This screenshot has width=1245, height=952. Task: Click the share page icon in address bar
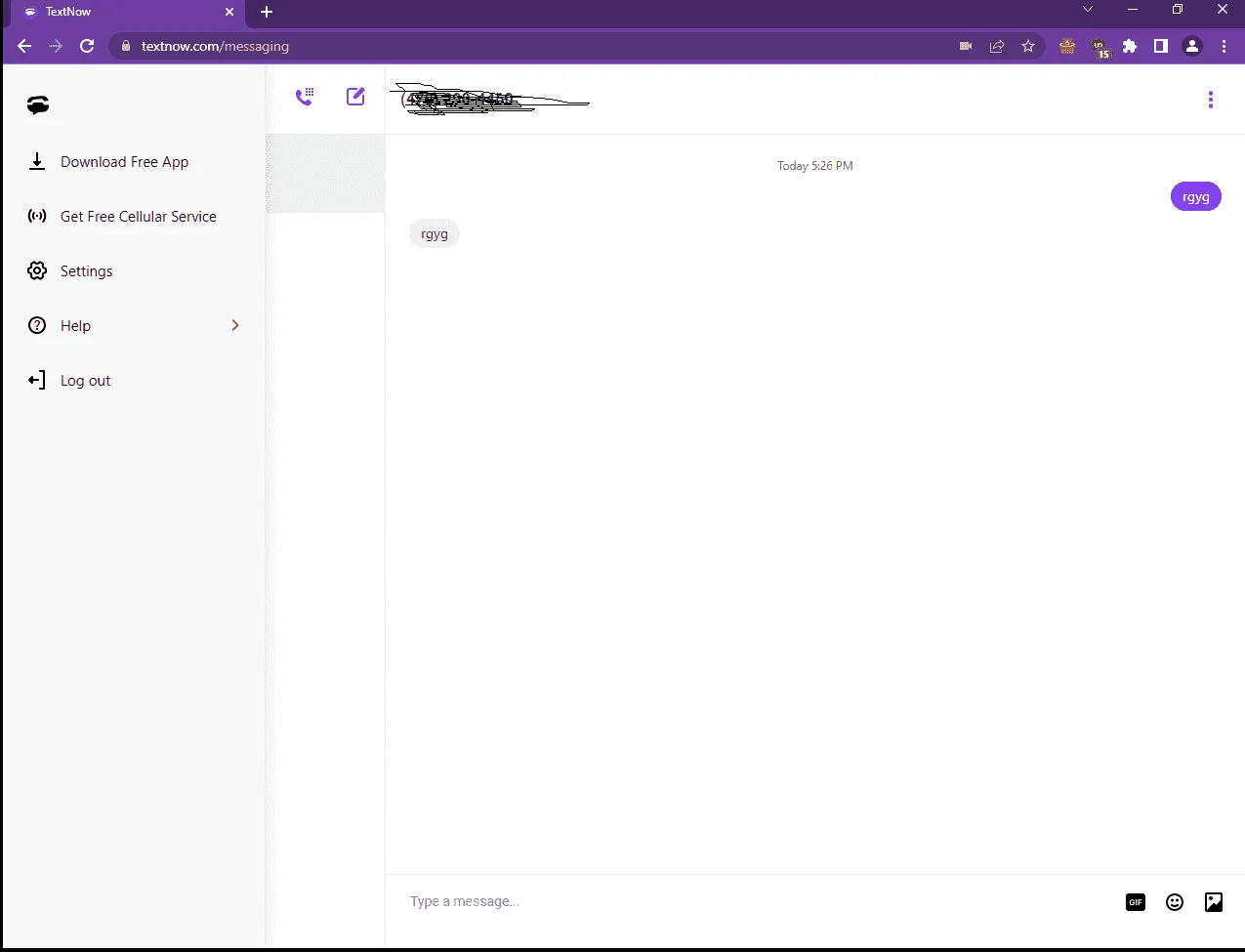click(997, 46)
